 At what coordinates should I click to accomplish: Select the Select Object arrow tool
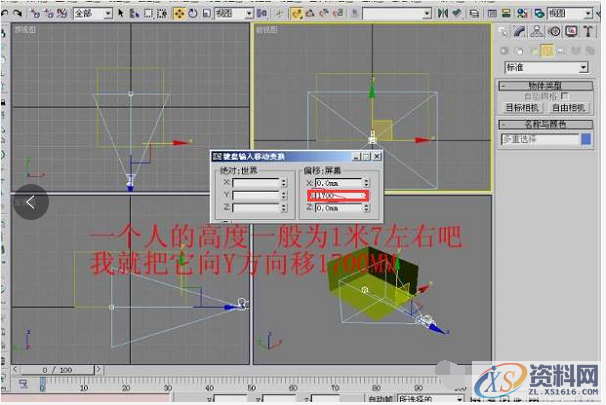pyautogui.click(x=121, y=14)
